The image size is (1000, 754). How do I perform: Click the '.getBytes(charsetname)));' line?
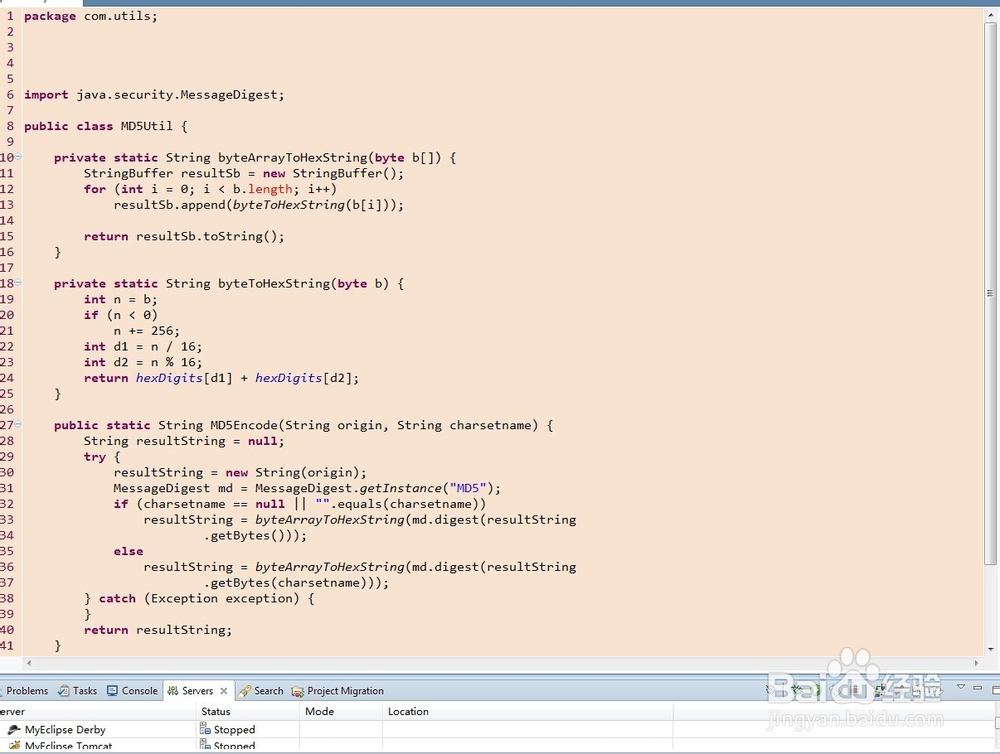coord(296,582)
